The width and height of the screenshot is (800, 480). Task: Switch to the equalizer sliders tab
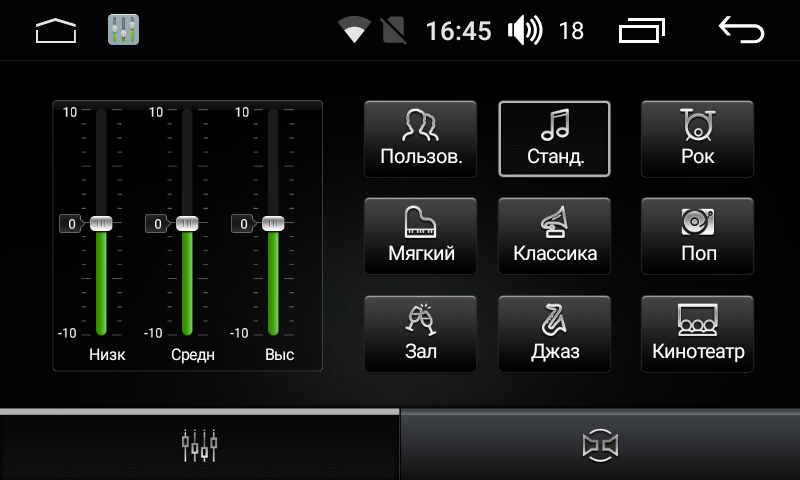(x=199, y=445)
